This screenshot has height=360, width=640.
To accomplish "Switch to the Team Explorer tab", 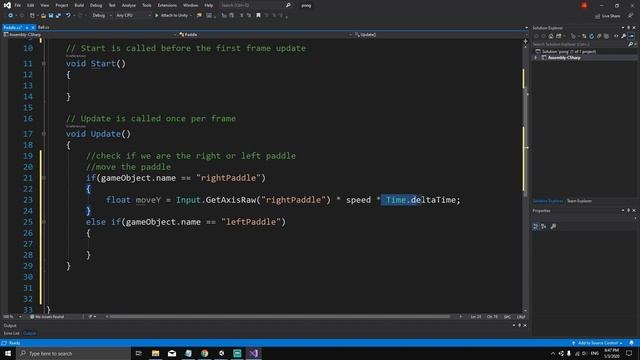I will [x=579, y=201].
